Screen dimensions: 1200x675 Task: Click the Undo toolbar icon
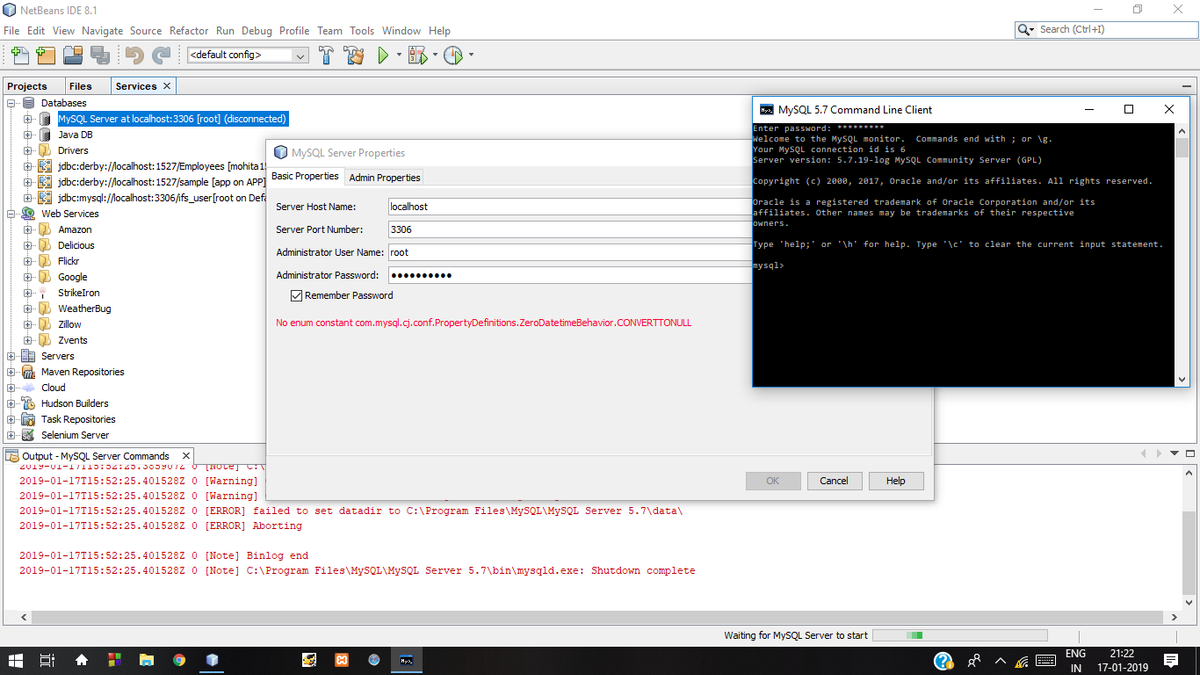tap(135, 54)
